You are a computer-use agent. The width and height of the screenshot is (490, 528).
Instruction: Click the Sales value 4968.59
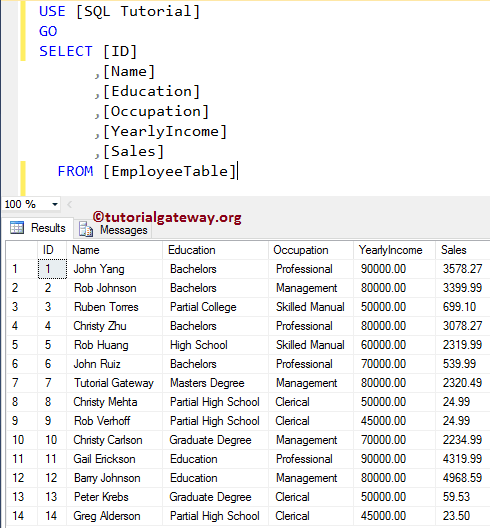(x=462, y=478)
